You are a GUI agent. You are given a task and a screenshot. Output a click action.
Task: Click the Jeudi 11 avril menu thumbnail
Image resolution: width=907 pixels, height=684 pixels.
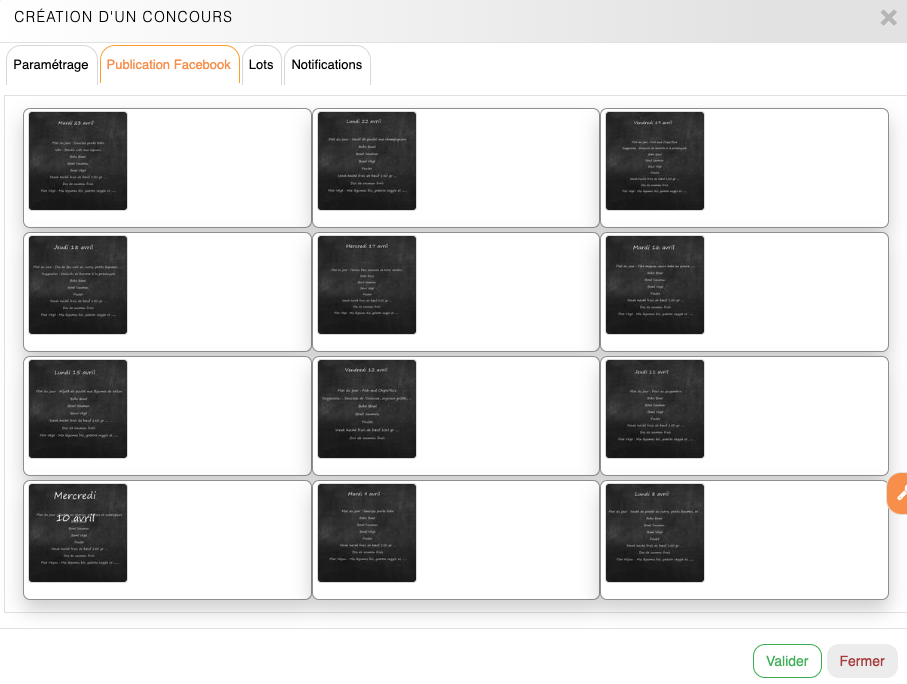(x=655, y=409)
